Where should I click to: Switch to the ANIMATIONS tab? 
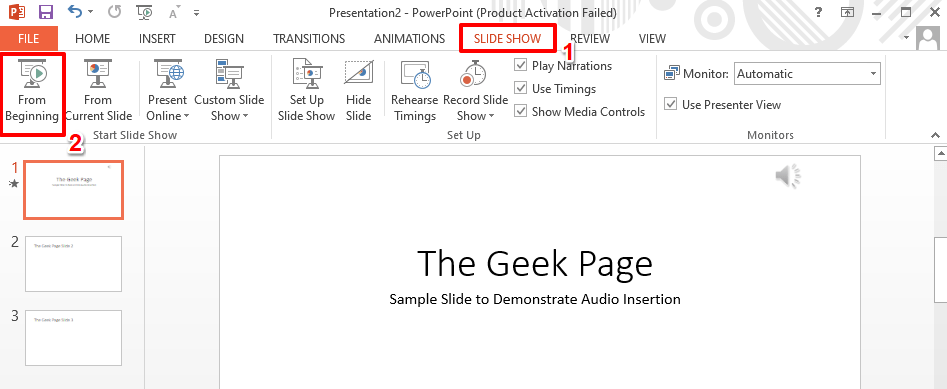409,39
